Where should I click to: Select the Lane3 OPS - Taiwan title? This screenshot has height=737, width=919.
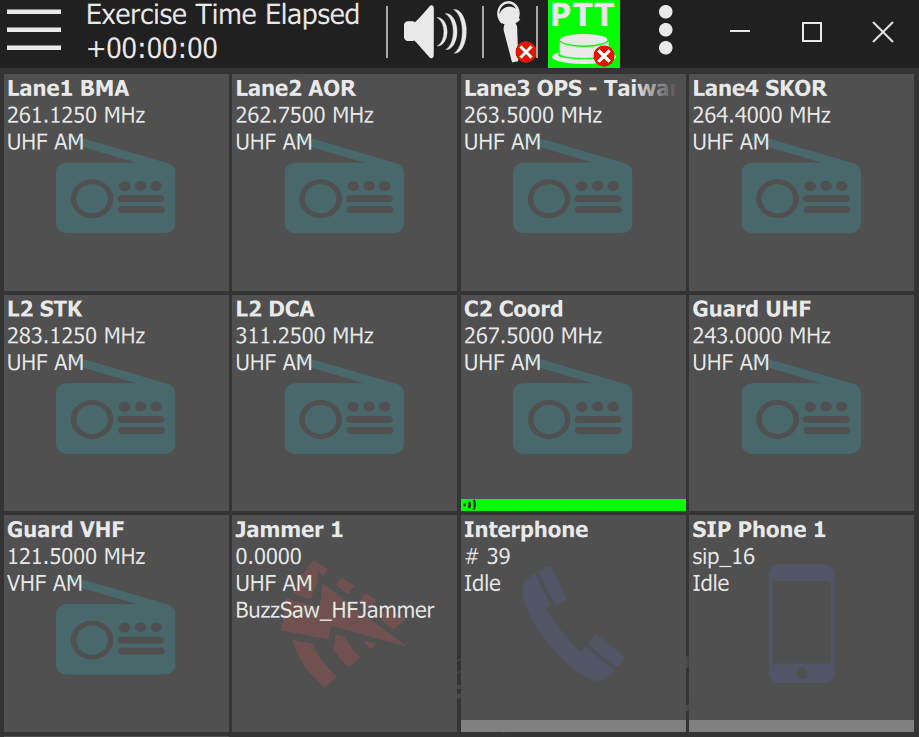click(x=570, y=89)
